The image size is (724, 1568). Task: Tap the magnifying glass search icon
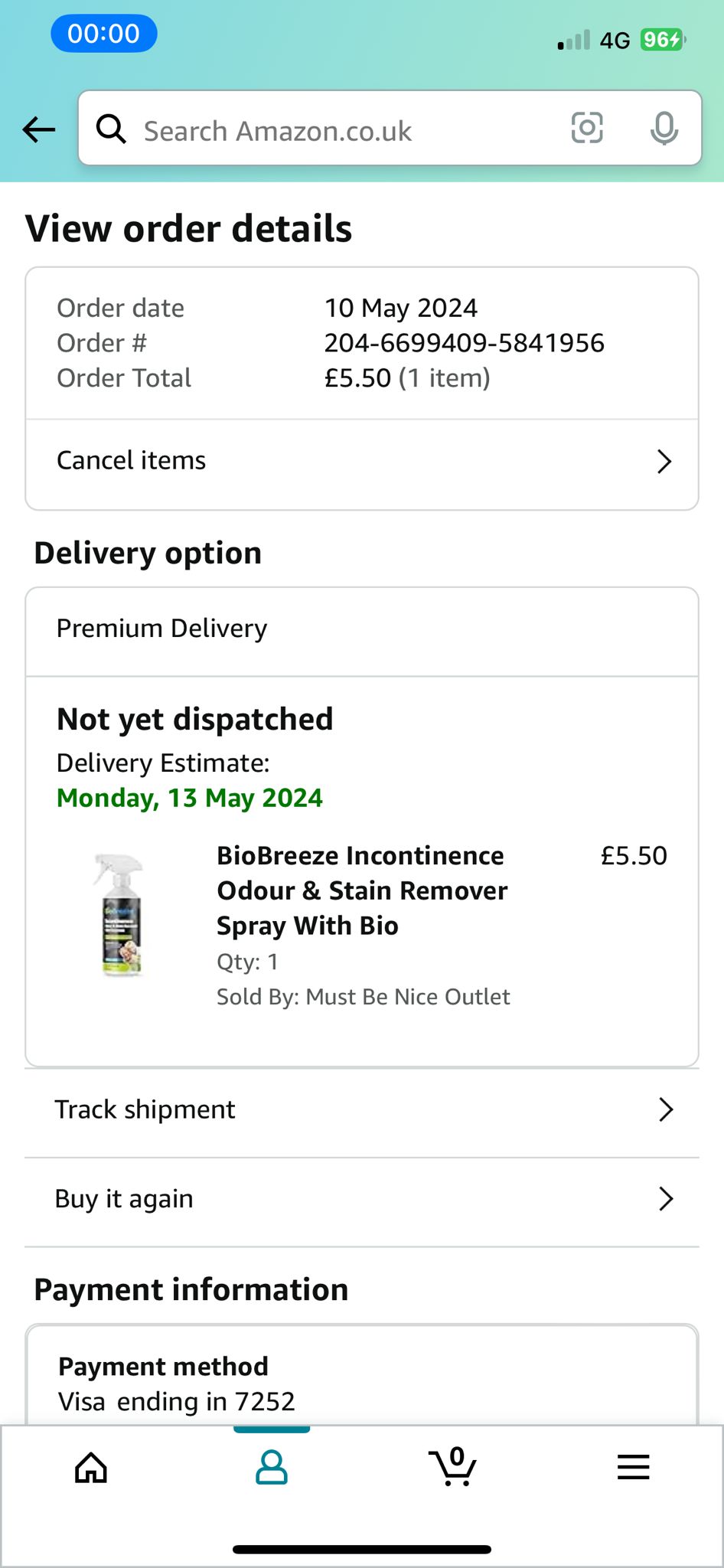click(x=111, y=129)
